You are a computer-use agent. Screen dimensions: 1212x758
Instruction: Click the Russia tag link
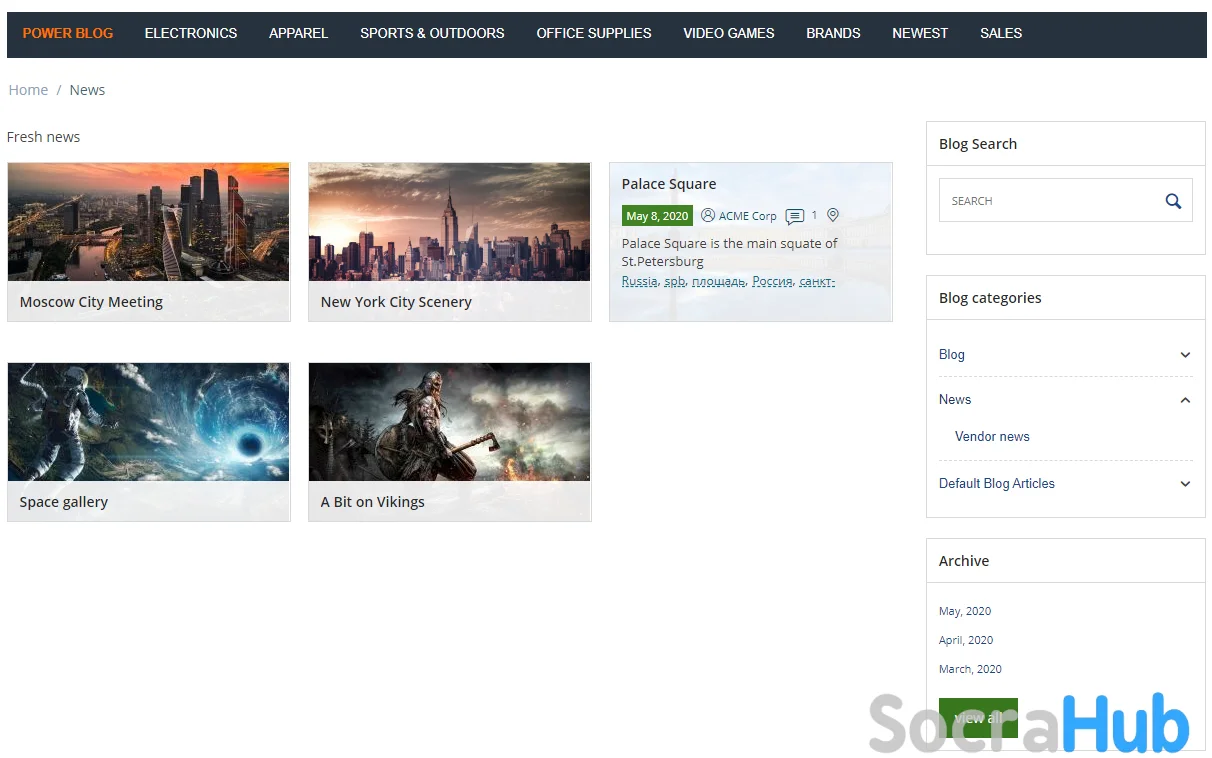639,281
